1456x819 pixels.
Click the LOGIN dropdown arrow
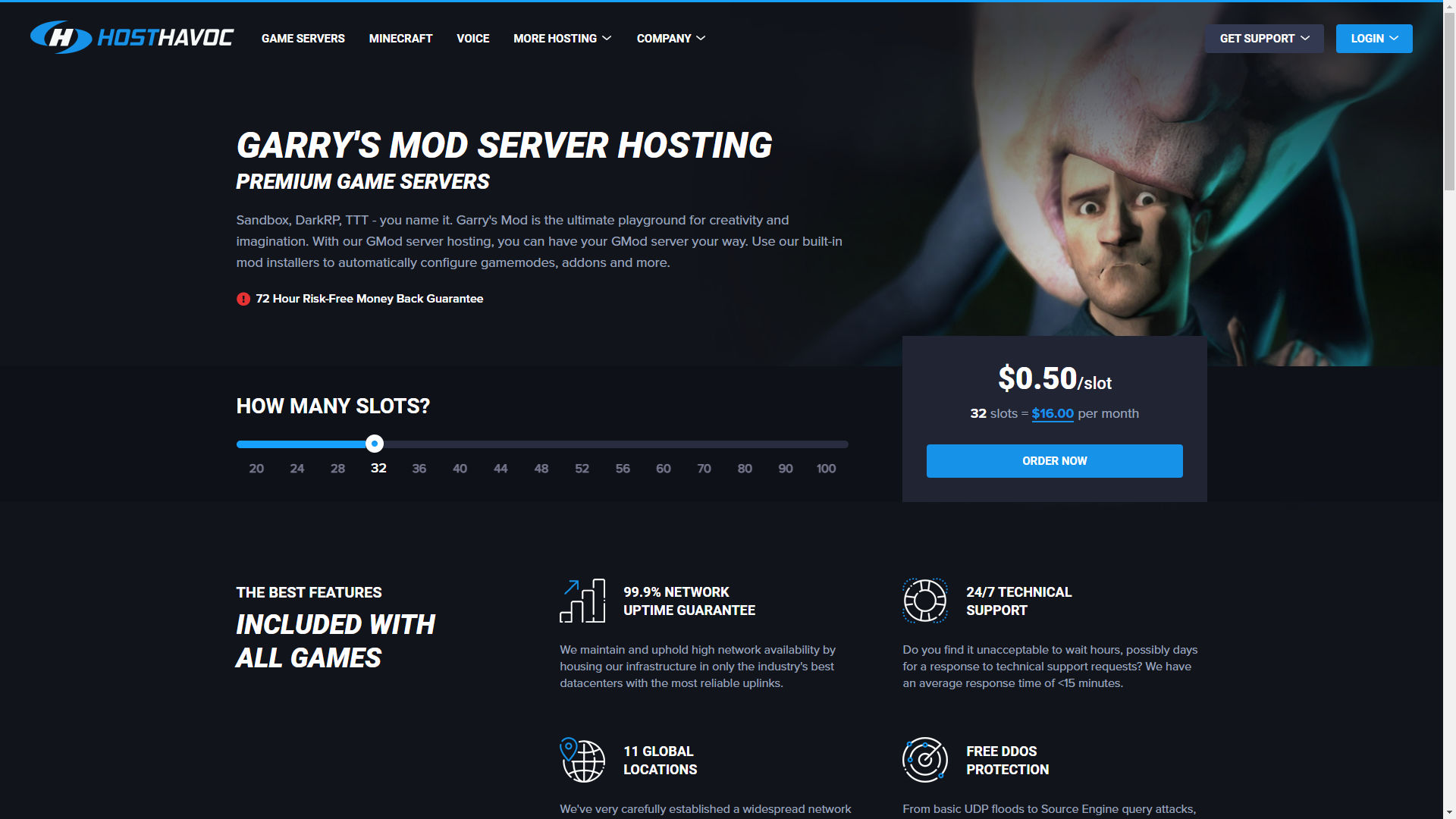(x=1394, y=38)
